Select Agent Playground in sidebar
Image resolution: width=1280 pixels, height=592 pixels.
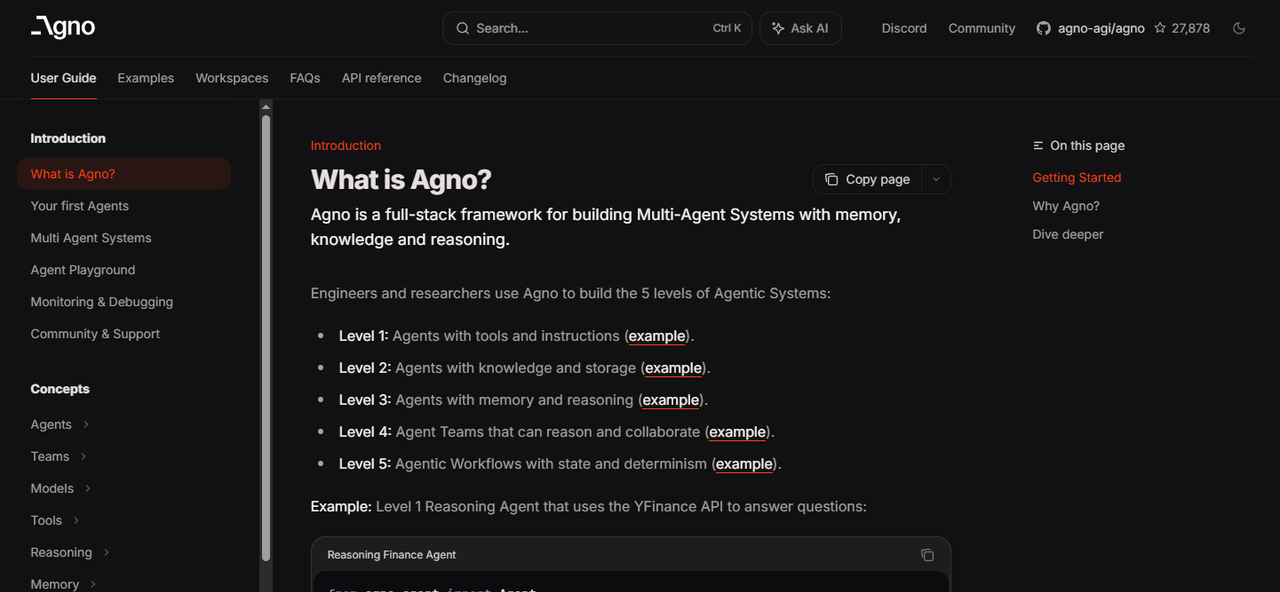pyautogui.click(x=82, y=270)
